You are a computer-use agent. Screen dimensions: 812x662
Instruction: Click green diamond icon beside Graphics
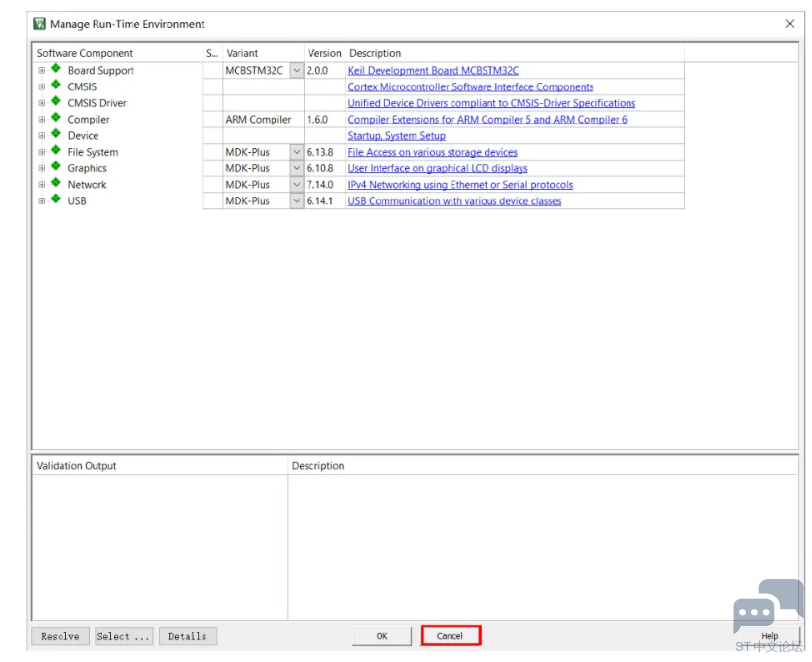click(56, 166)
